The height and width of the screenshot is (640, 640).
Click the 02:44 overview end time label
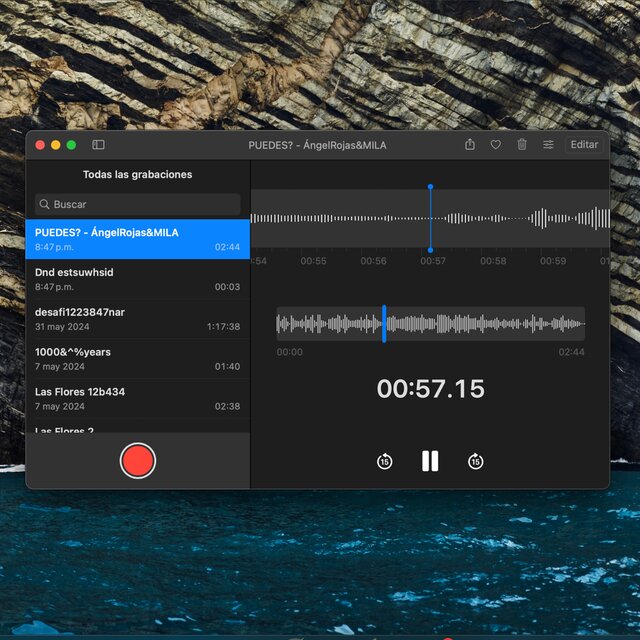pos(571,352)
